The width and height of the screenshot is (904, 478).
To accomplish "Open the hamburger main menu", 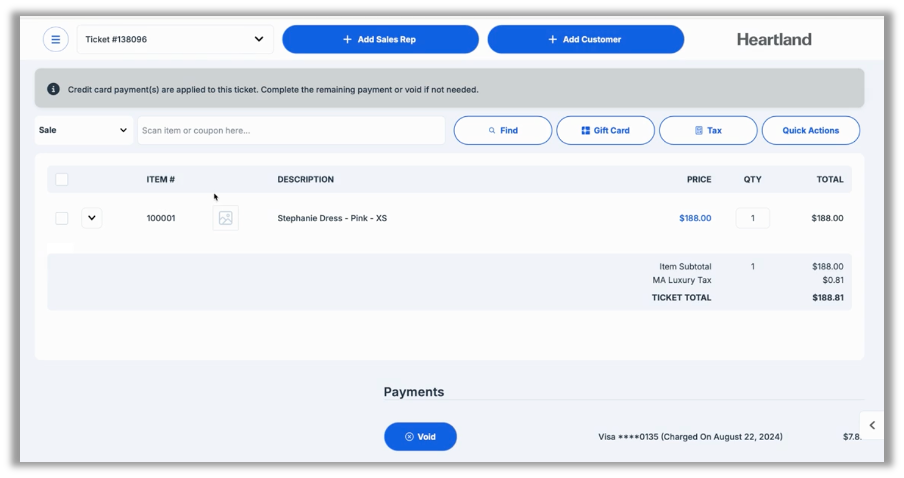I will click(x=55, y=40).
